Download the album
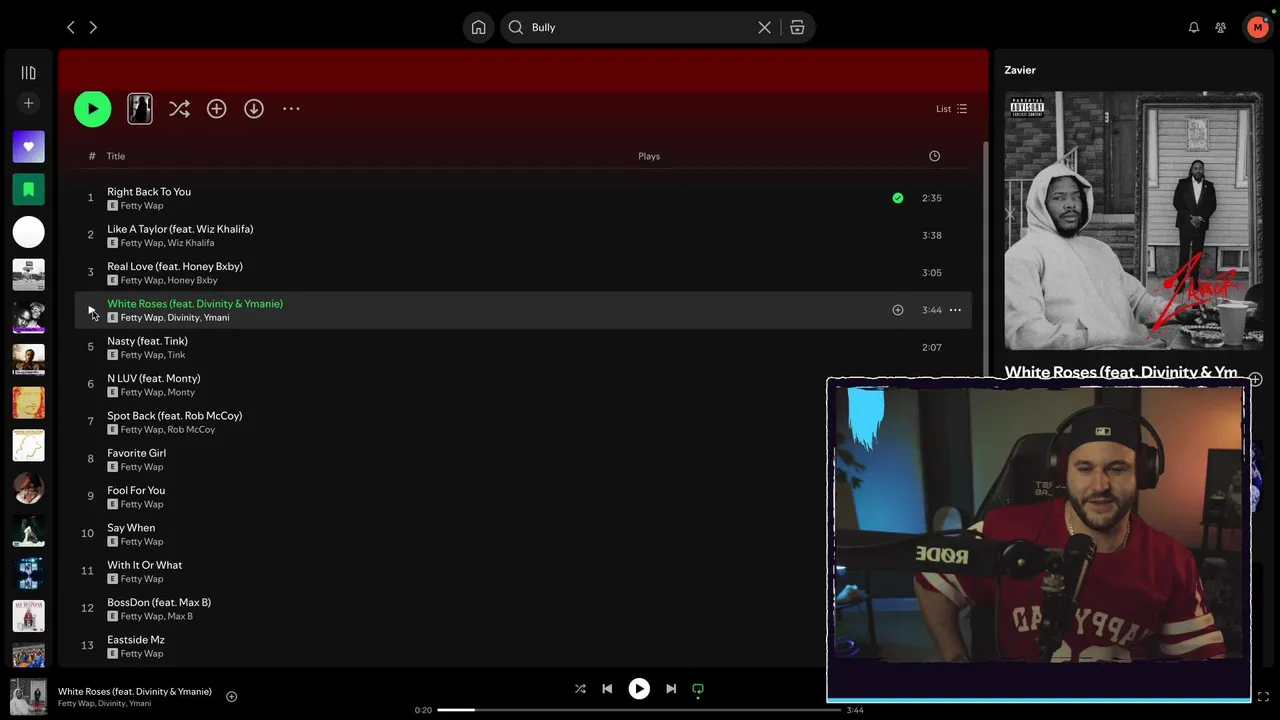 coord(254,109)
